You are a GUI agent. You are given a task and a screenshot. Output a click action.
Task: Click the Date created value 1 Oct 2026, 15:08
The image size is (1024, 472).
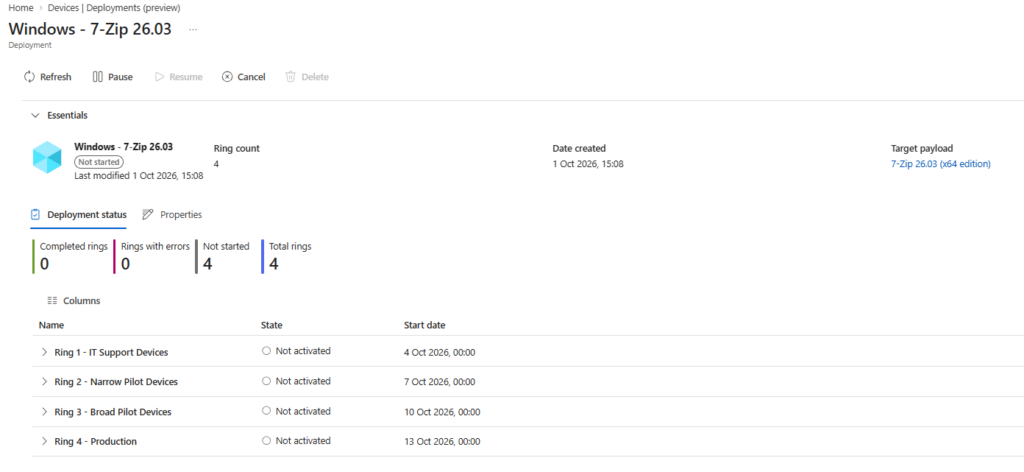[588, 164]
